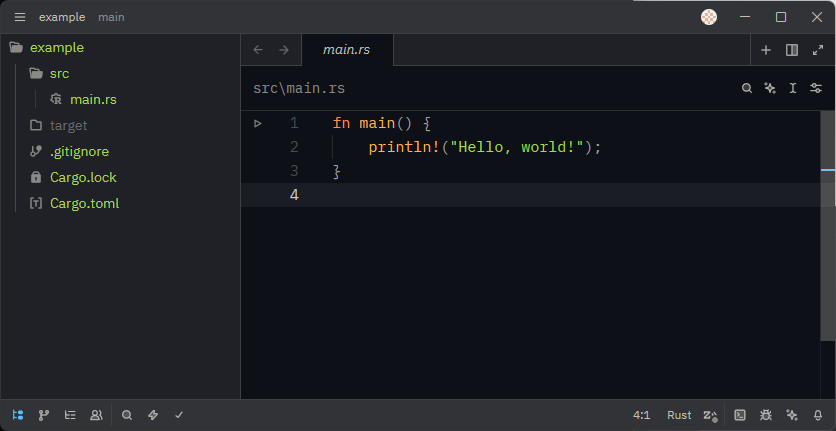
Task: Show code actions lightning icon
Action: pos(153,415)
